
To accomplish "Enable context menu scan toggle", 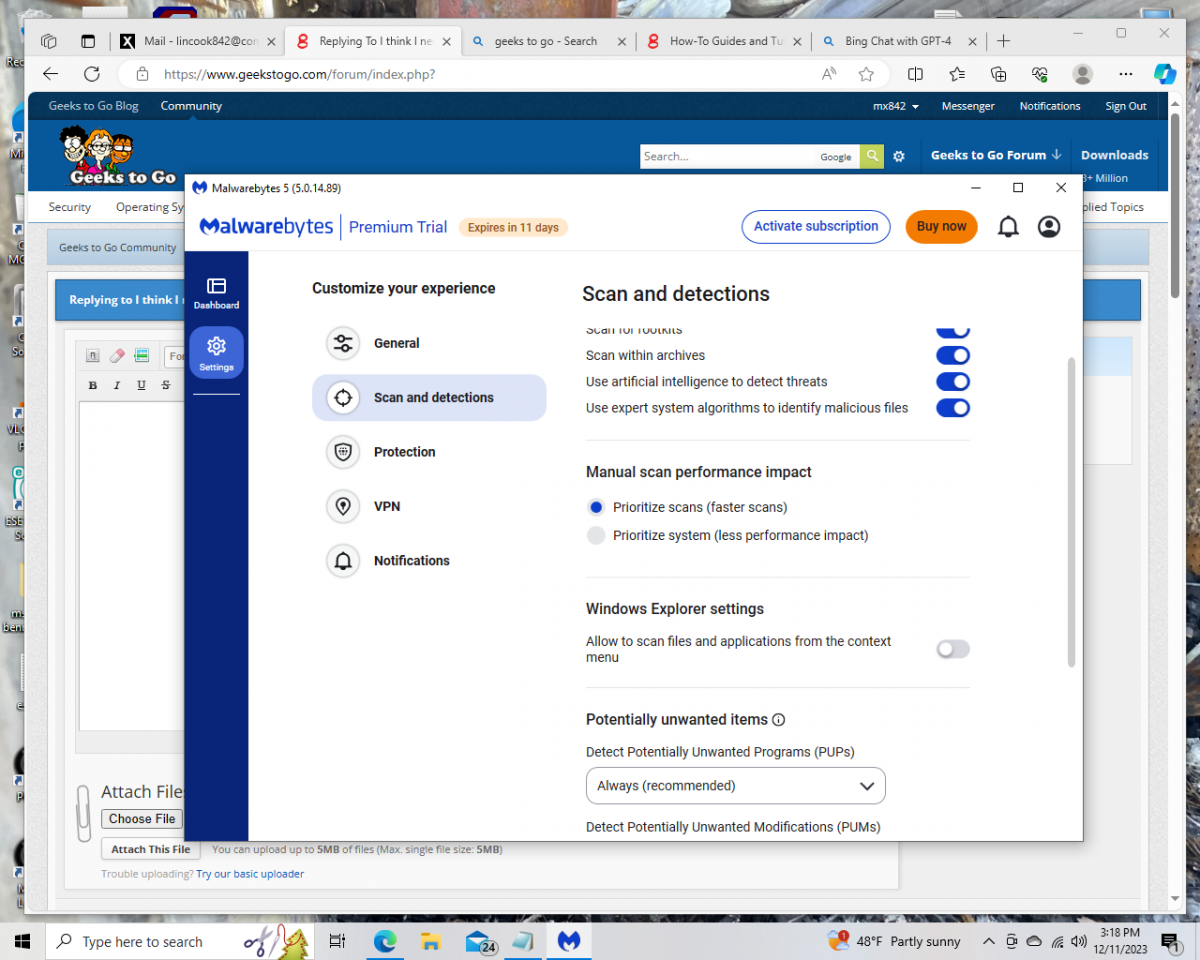I will click(x=952, y=649).
